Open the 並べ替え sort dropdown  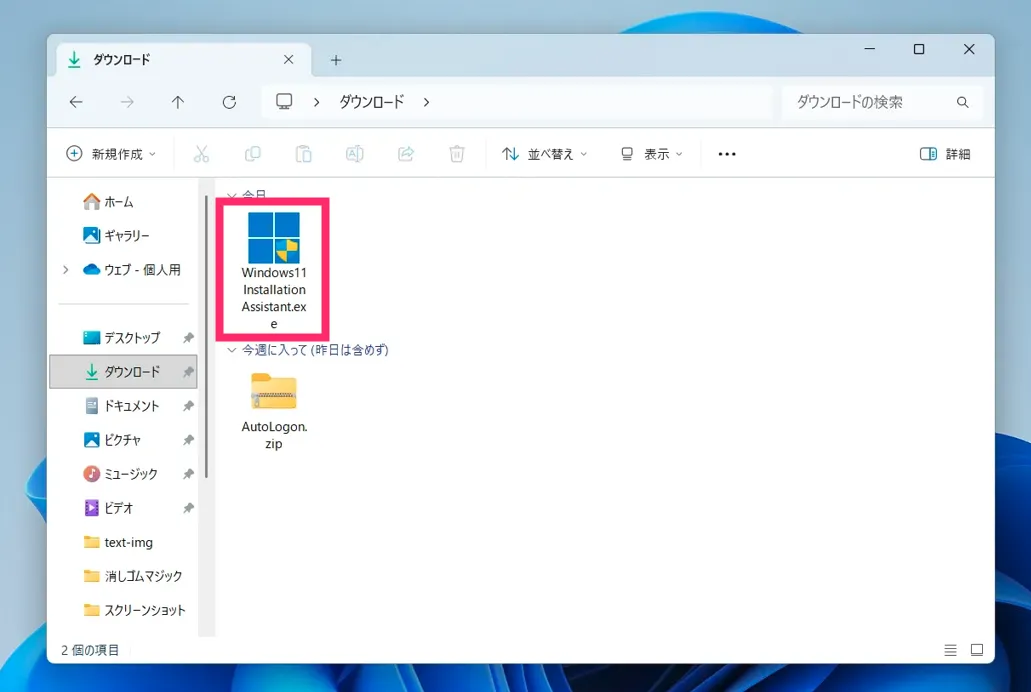545,154
